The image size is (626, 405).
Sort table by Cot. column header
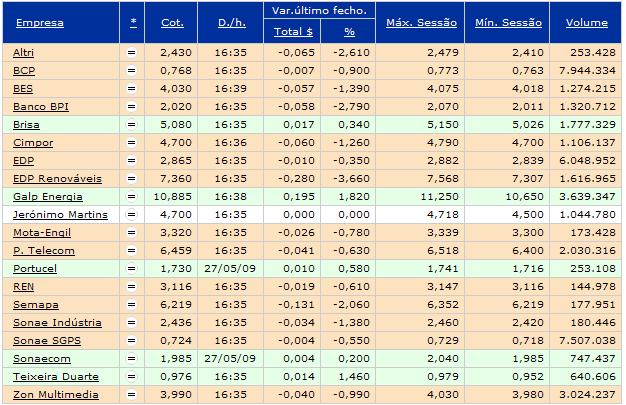tap(172, 23)
